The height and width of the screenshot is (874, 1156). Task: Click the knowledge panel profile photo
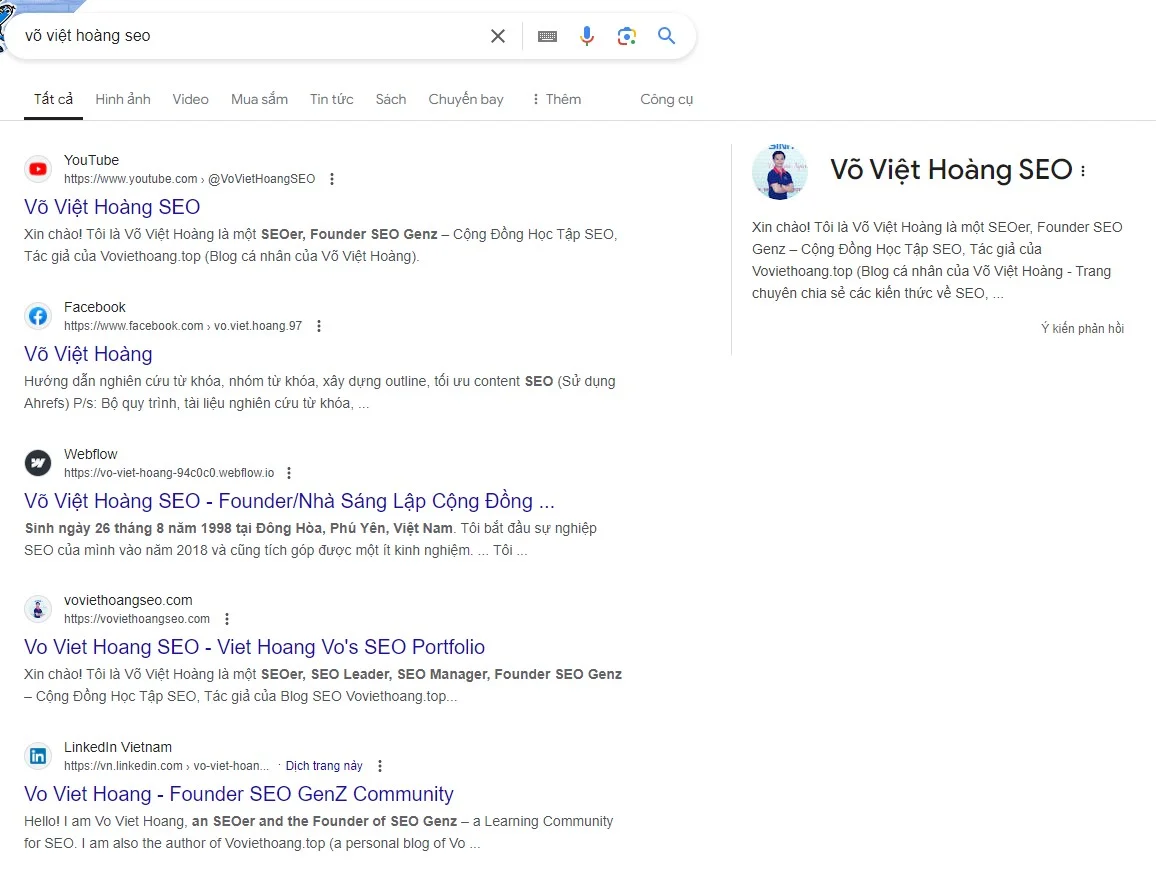[x=779, y=172]
